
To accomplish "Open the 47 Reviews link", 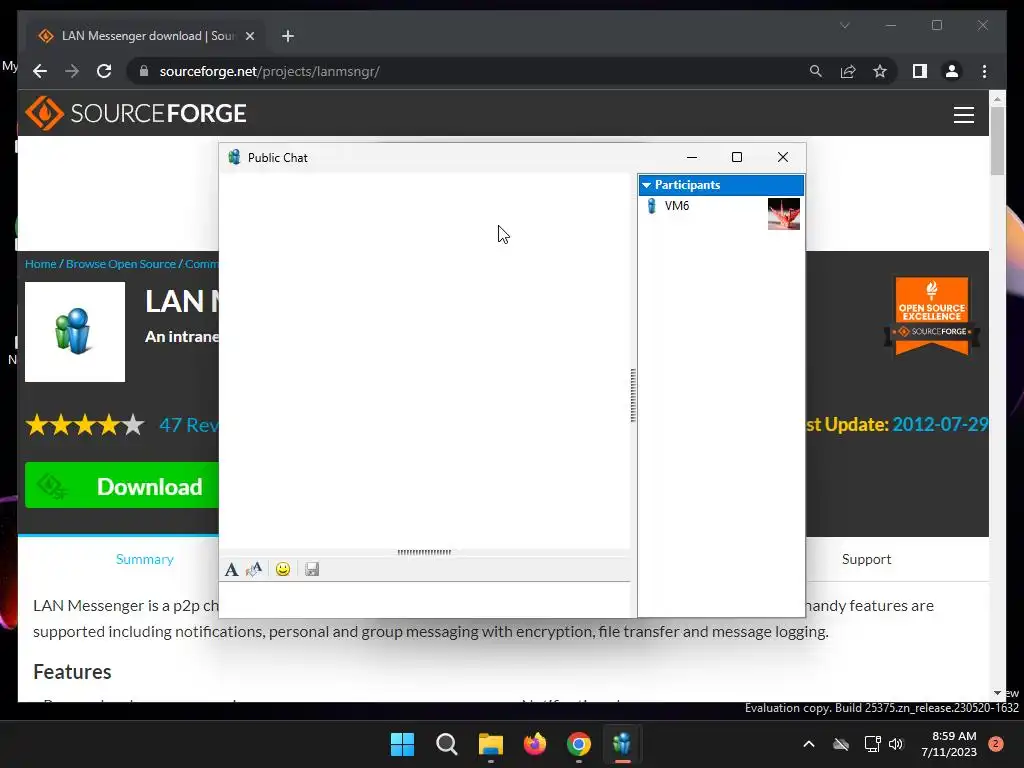I will click(189, 425).
